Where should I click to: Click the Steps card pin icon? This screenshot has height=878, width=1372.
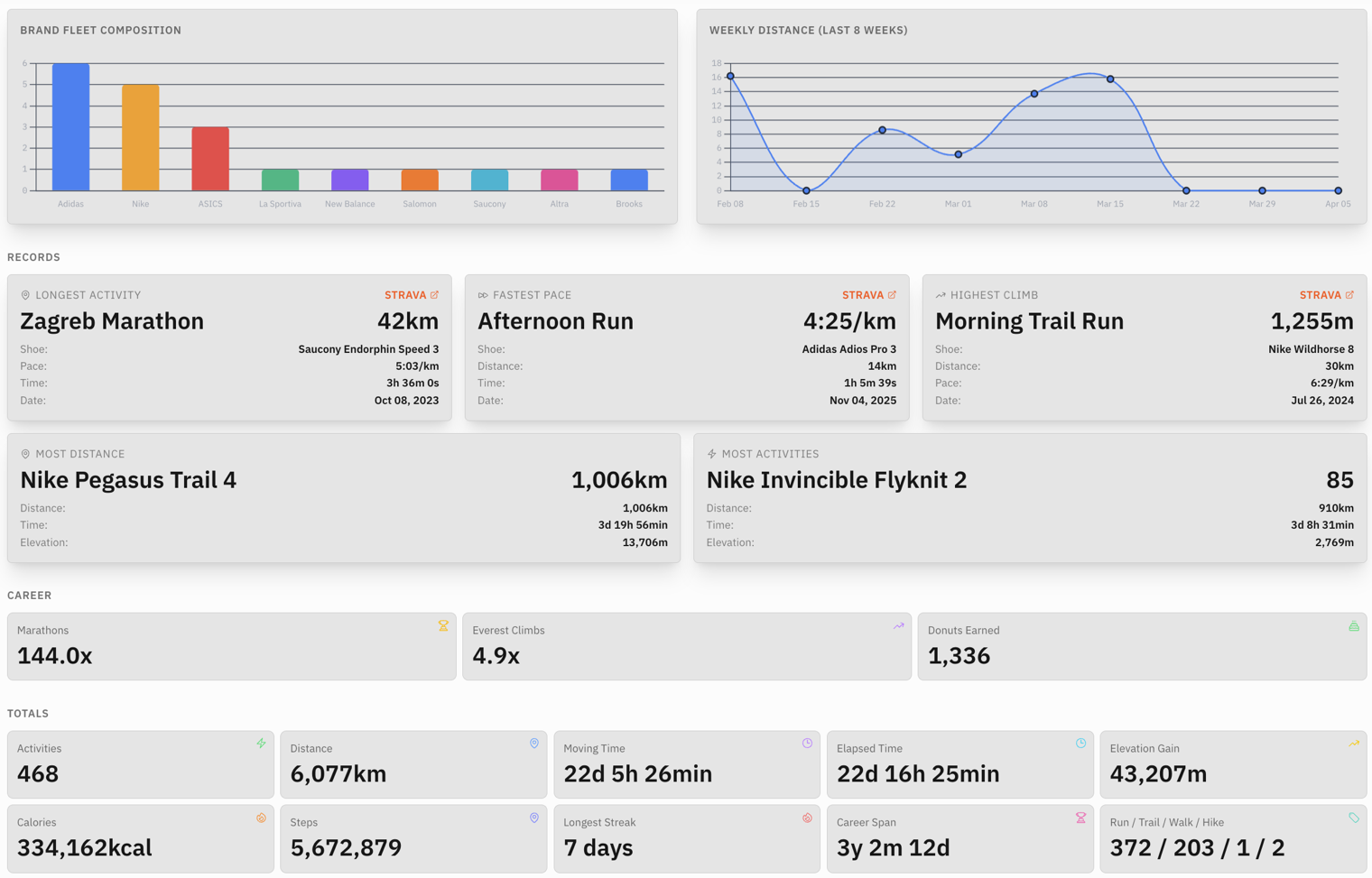[x=534, y=818]
